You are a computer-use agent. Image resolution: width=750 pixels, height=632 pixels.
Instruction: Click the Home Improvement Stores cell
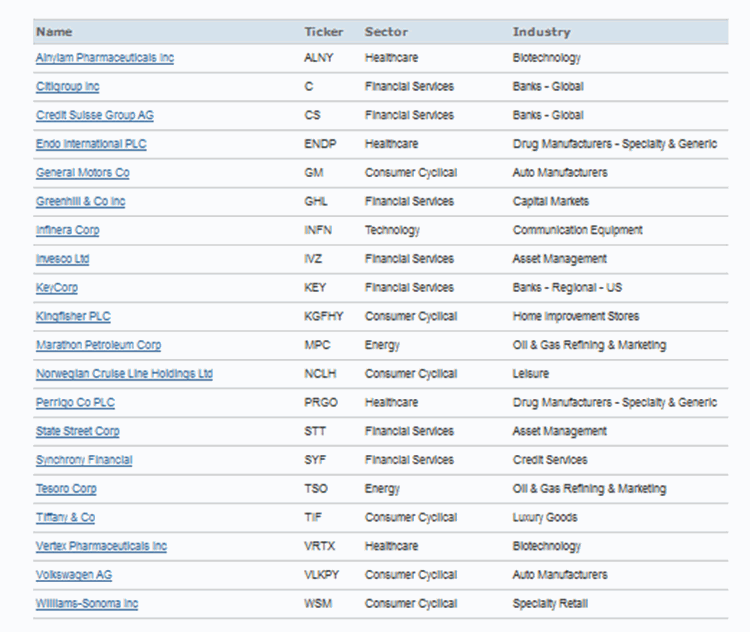[x=576, y=316]
